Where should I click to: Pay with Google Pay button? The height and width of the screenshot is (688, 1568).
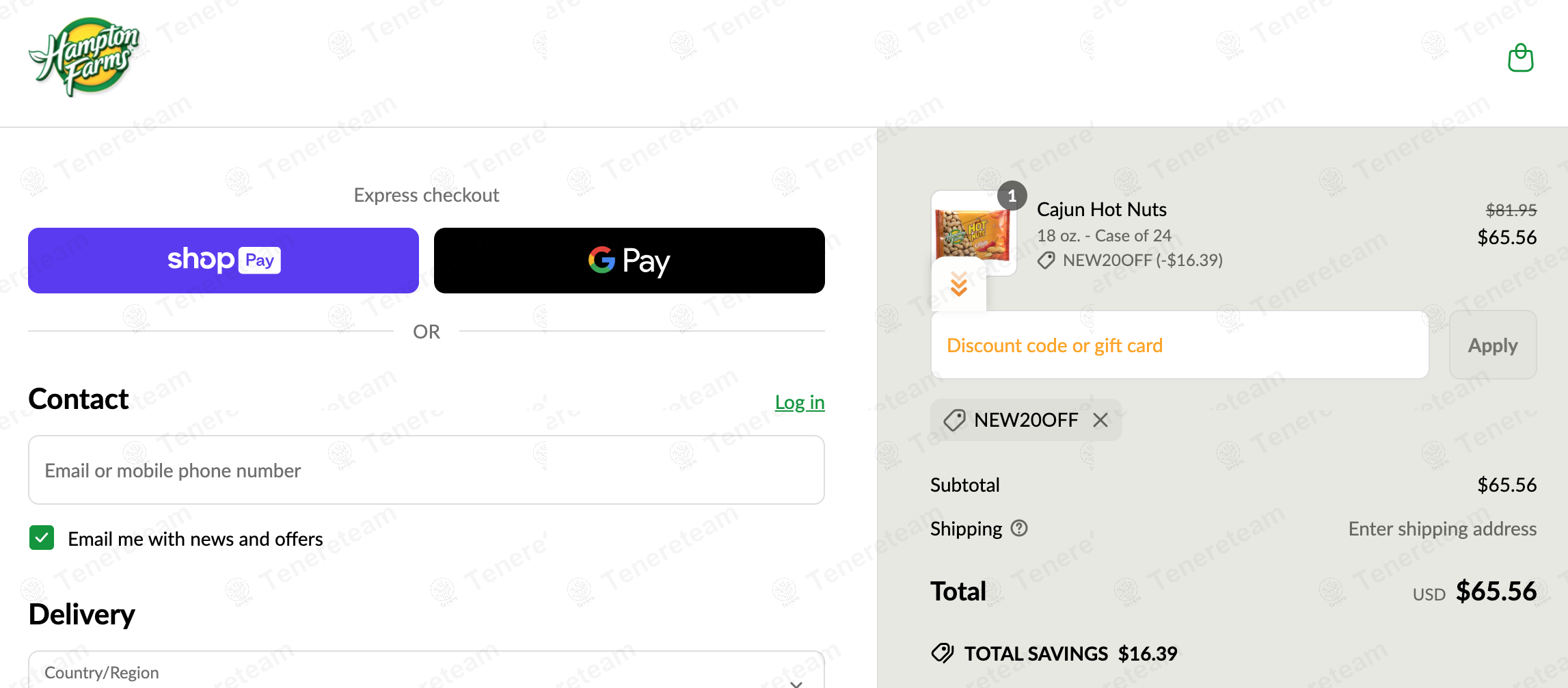click(629, 261)
